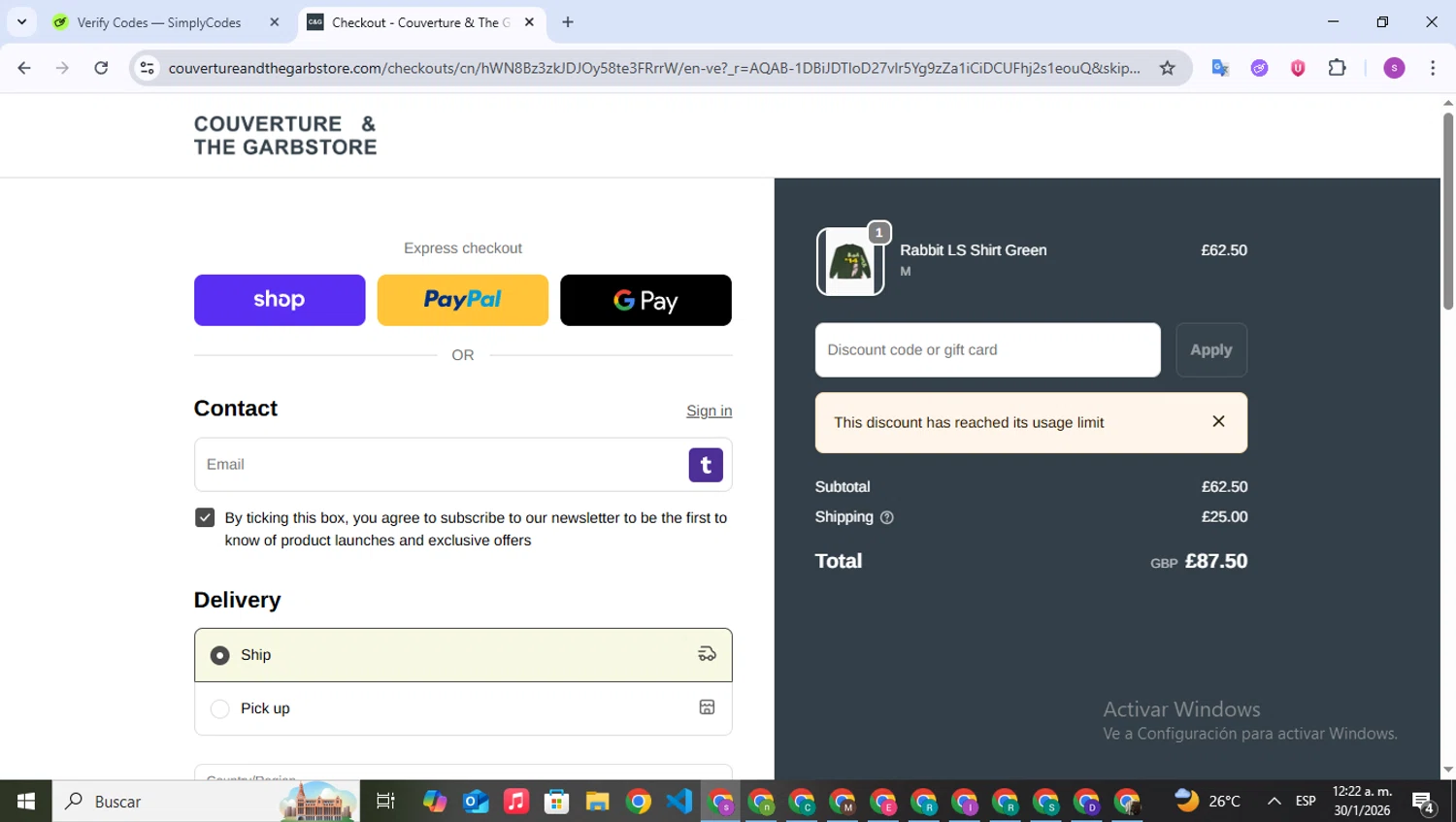
Task: Select the Pick up delivery option
Action: pos(463,708)
